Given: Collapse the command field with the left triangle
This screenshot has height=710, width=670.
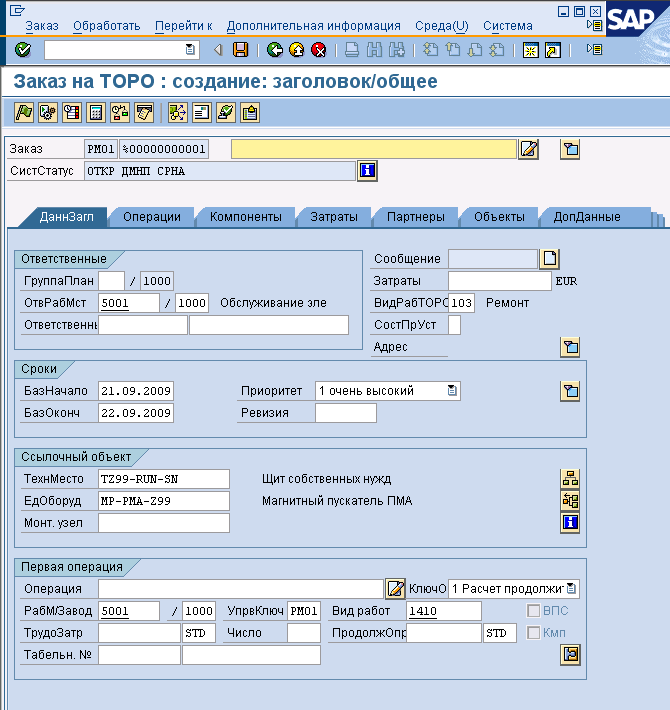Looking at the screenshot, I should coord(218,49).
